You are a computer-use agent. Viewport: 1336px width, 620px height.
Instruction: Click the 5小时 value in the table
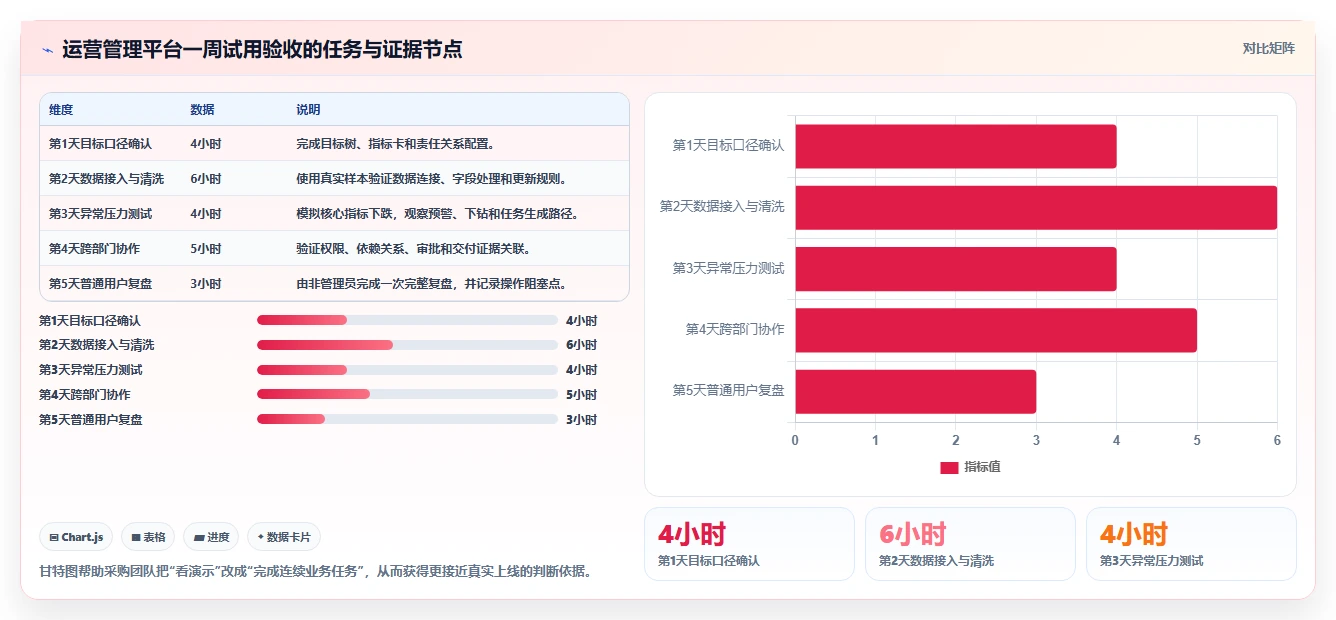[x=206, y=249]
